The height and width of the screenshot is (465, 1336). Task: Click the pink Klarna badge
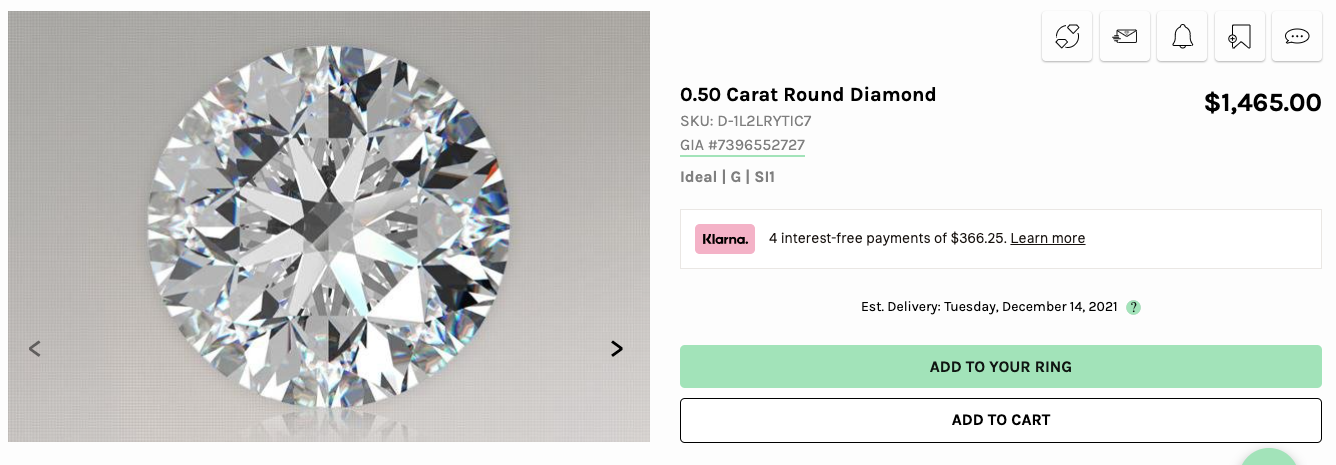pyautogui.click(x=725, y=239)
